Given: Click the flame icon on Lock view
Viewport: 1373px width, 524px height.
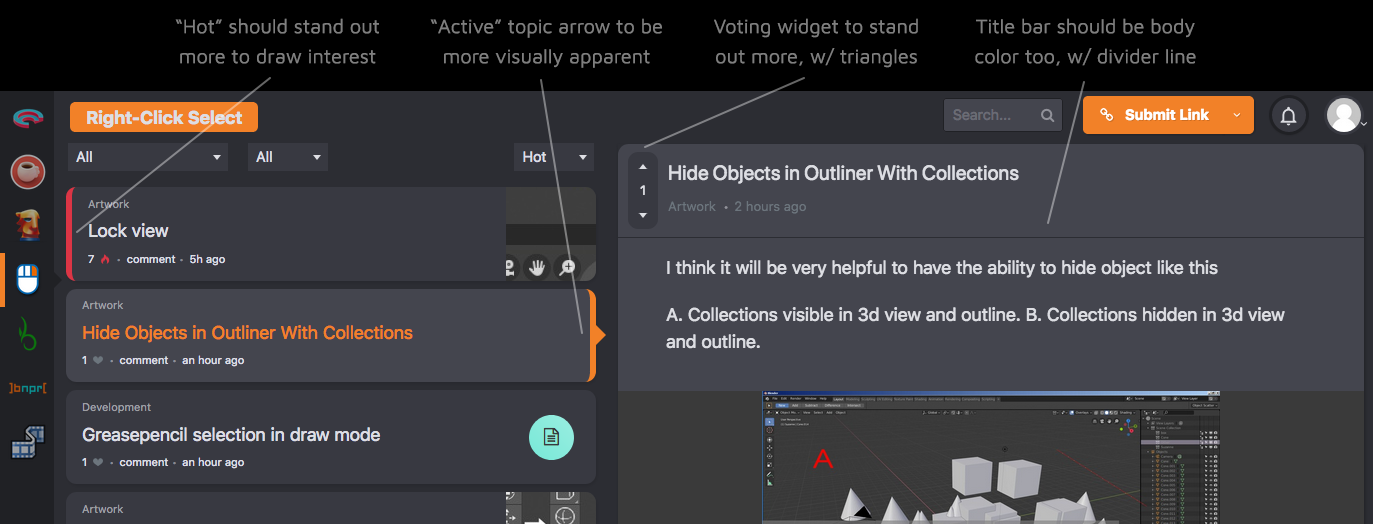Looking at the screenshot, I should [x=105, y=260].
